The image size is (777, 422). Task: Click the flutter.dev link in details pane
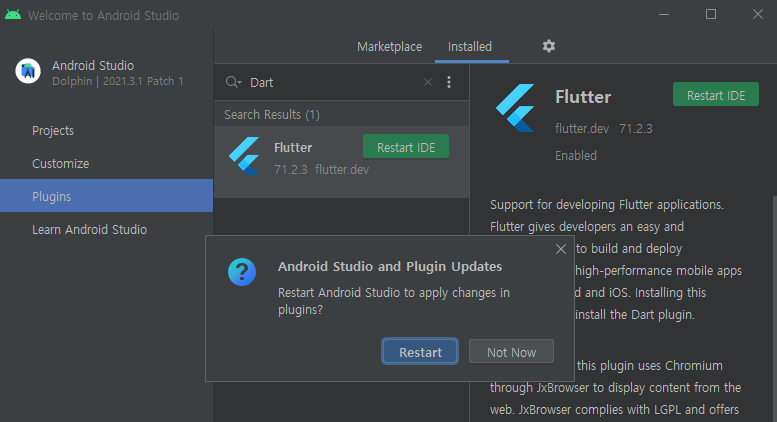(x=582, y=129)
